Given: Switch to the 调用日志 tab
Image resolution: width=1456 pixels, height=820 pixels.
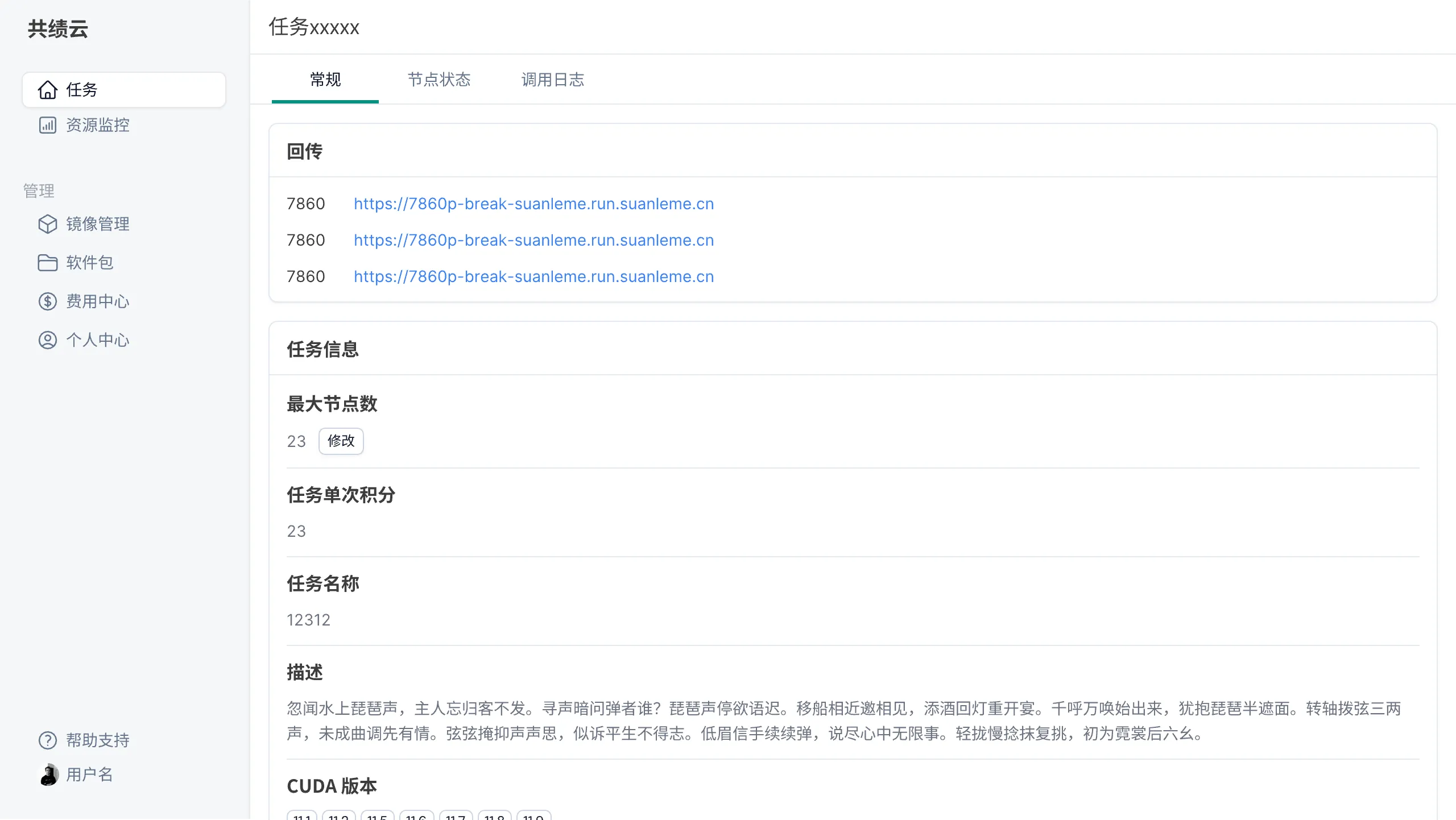Looking at the screenshot, I should (x=552, y=80).
